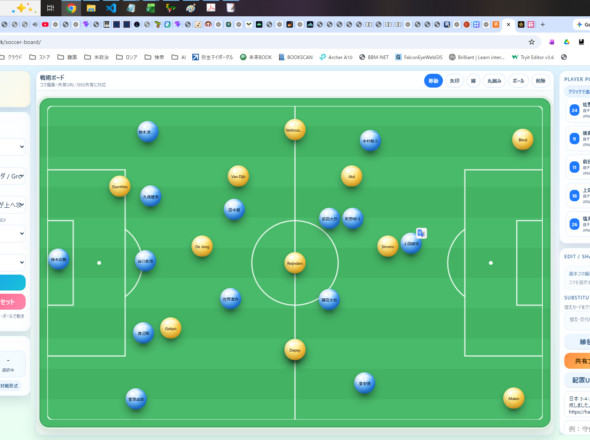
Task: Click the pink セット reset button
Action: click(12, 302)
